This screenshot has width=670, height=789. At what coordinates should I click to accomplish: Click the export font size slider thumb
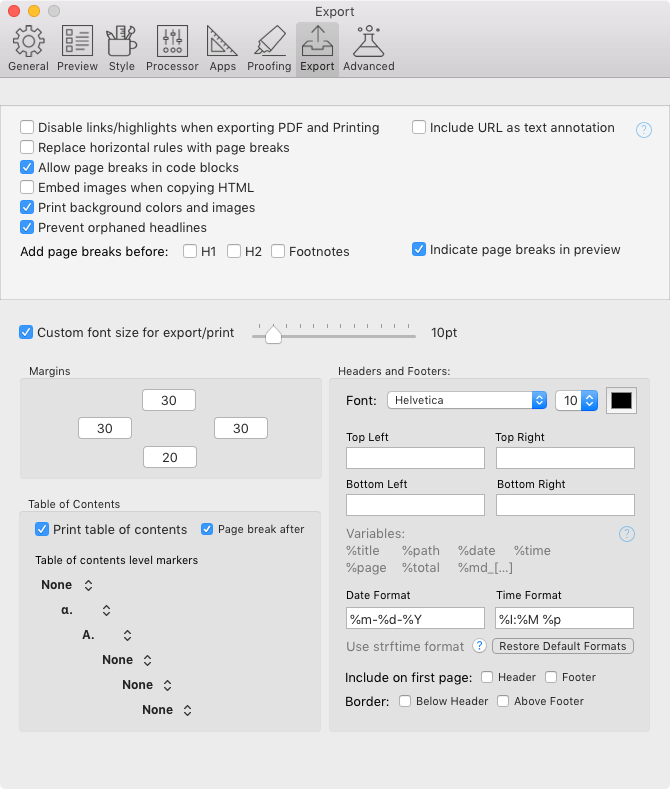click(273, 334)
